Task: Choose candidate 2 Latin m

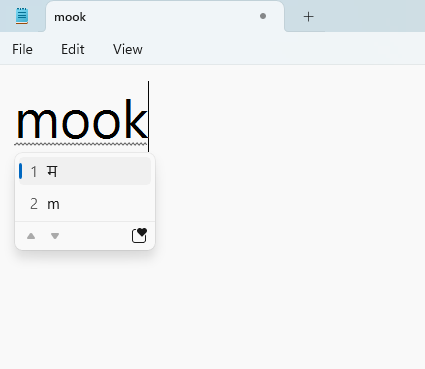Action: (x=85, y=204)
